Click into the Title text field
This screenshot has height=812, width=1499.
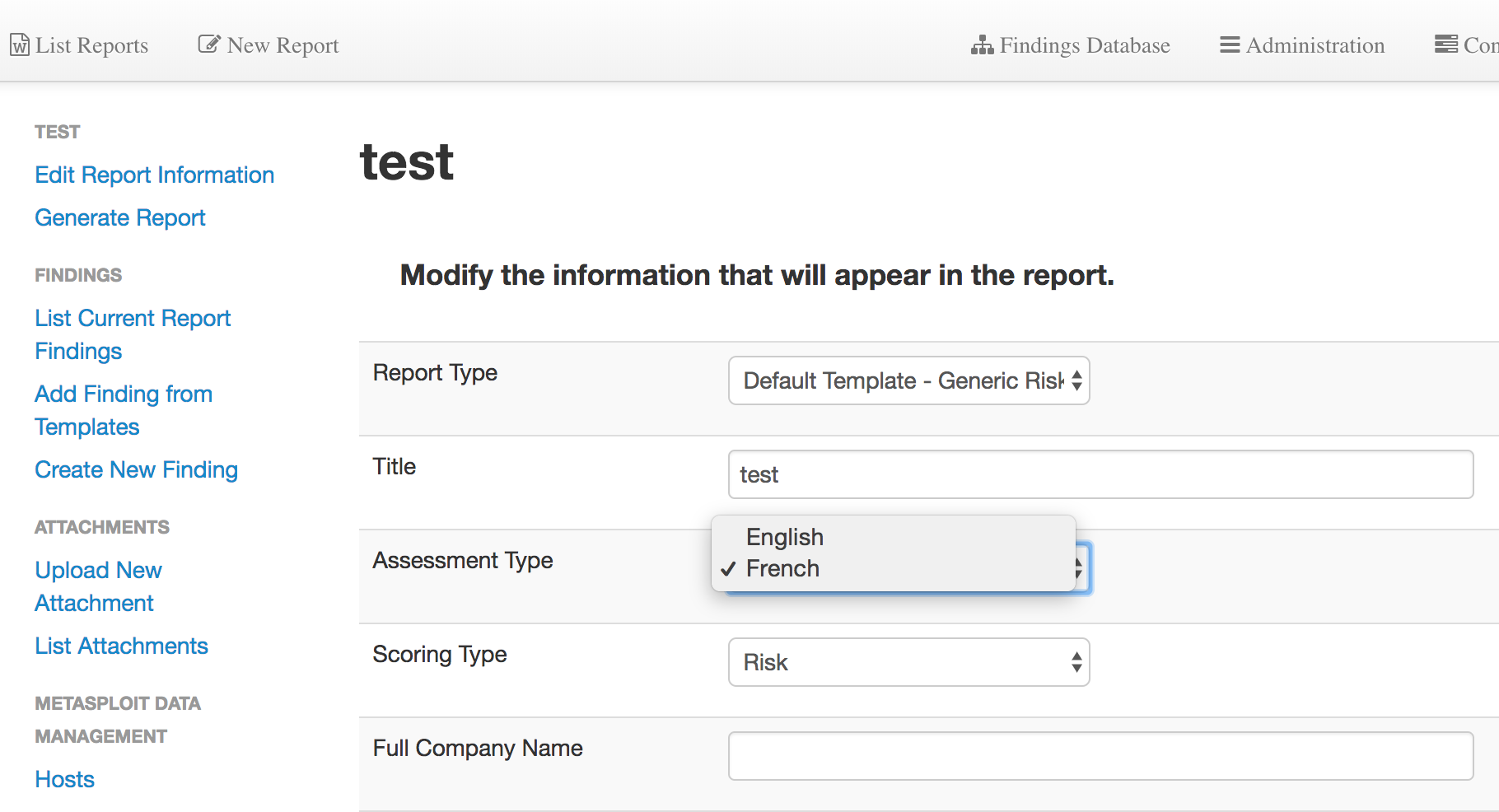coord(1100,474)
